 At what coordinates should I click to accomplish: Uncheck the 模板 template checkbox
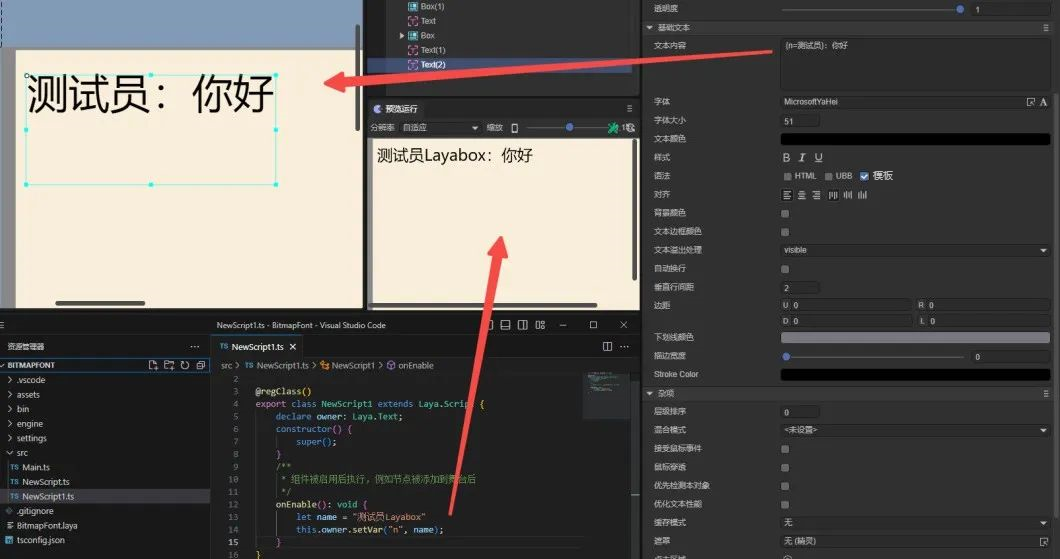coord(864,176)
